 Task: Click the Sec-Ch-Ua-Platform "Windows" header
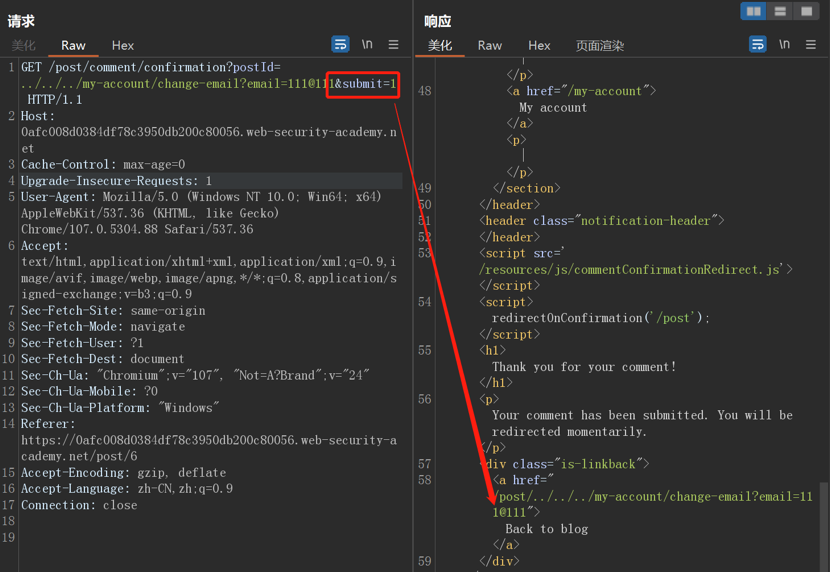(120, 407)
